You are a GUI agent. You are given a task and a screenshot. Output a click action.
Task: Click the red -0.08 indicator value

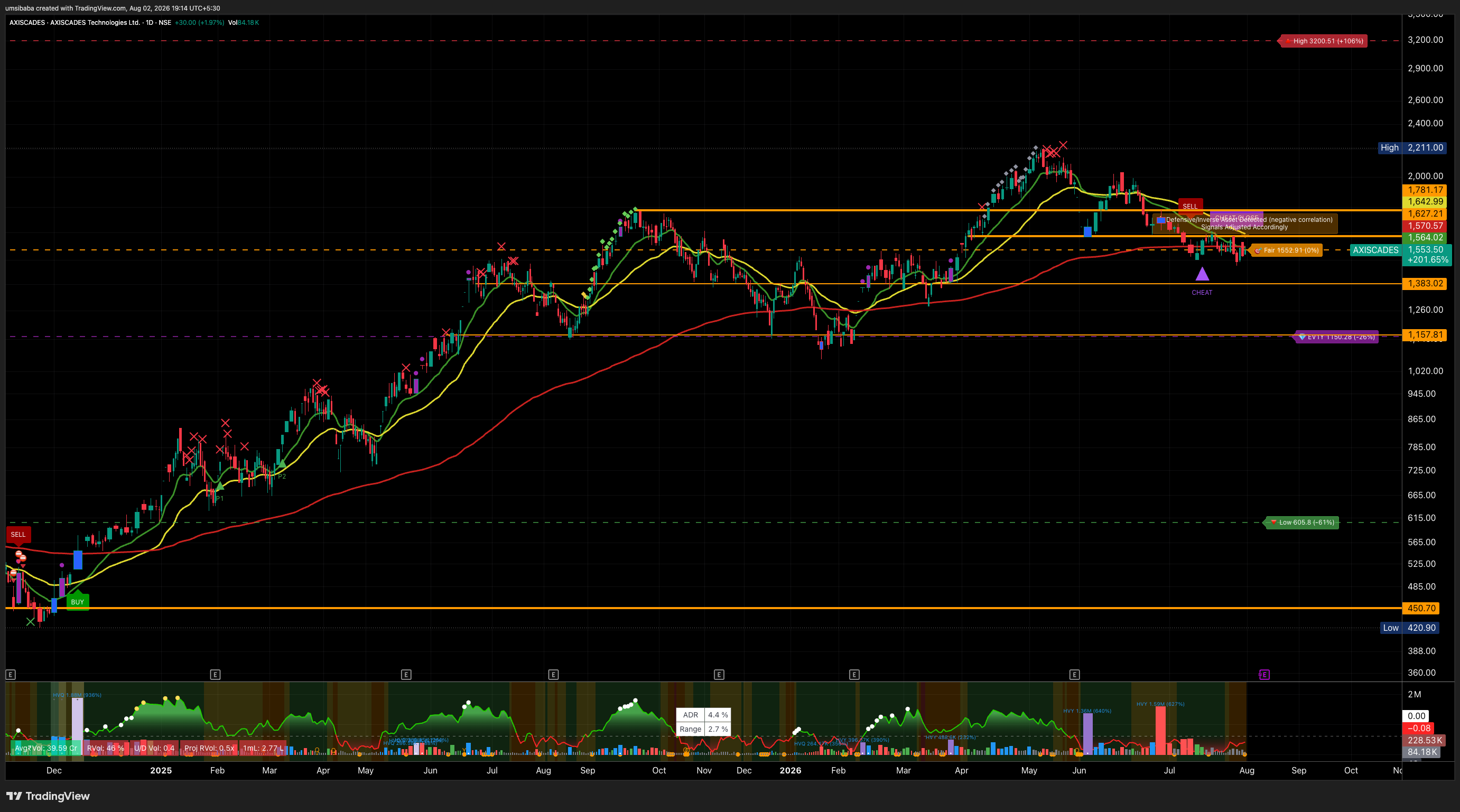[x=1419, y=729]
